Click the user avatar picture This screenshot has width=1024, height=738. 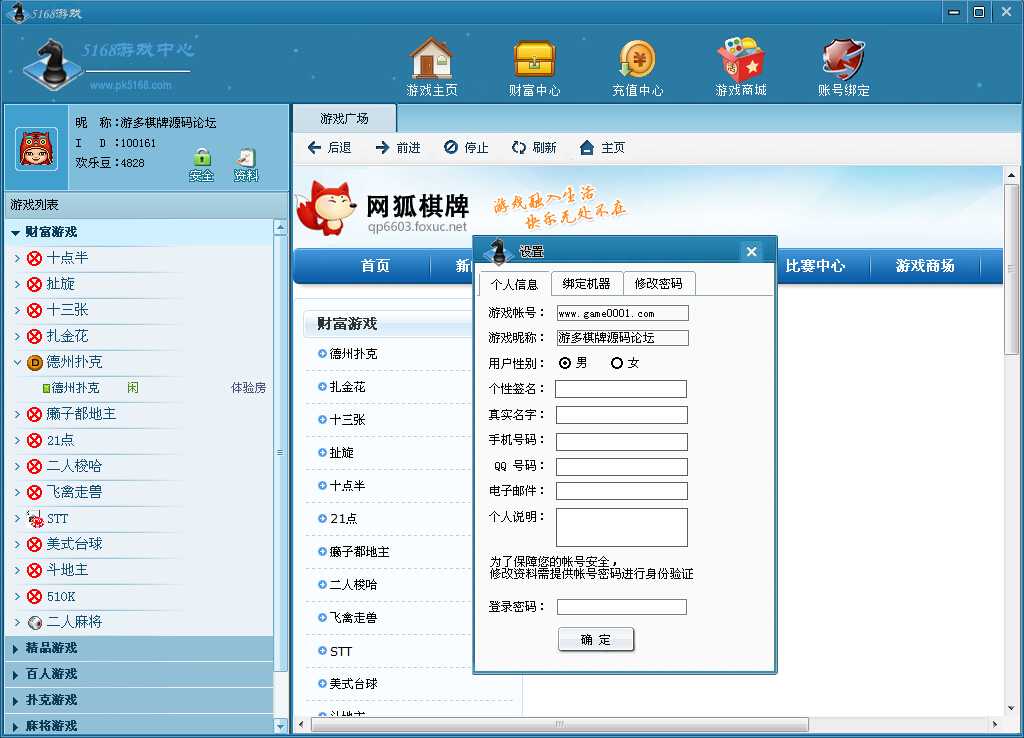37,148
